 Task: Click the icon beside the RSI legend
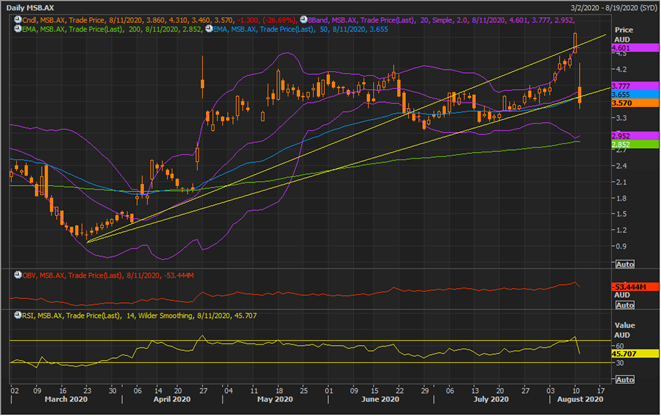(x=18, y=316)
